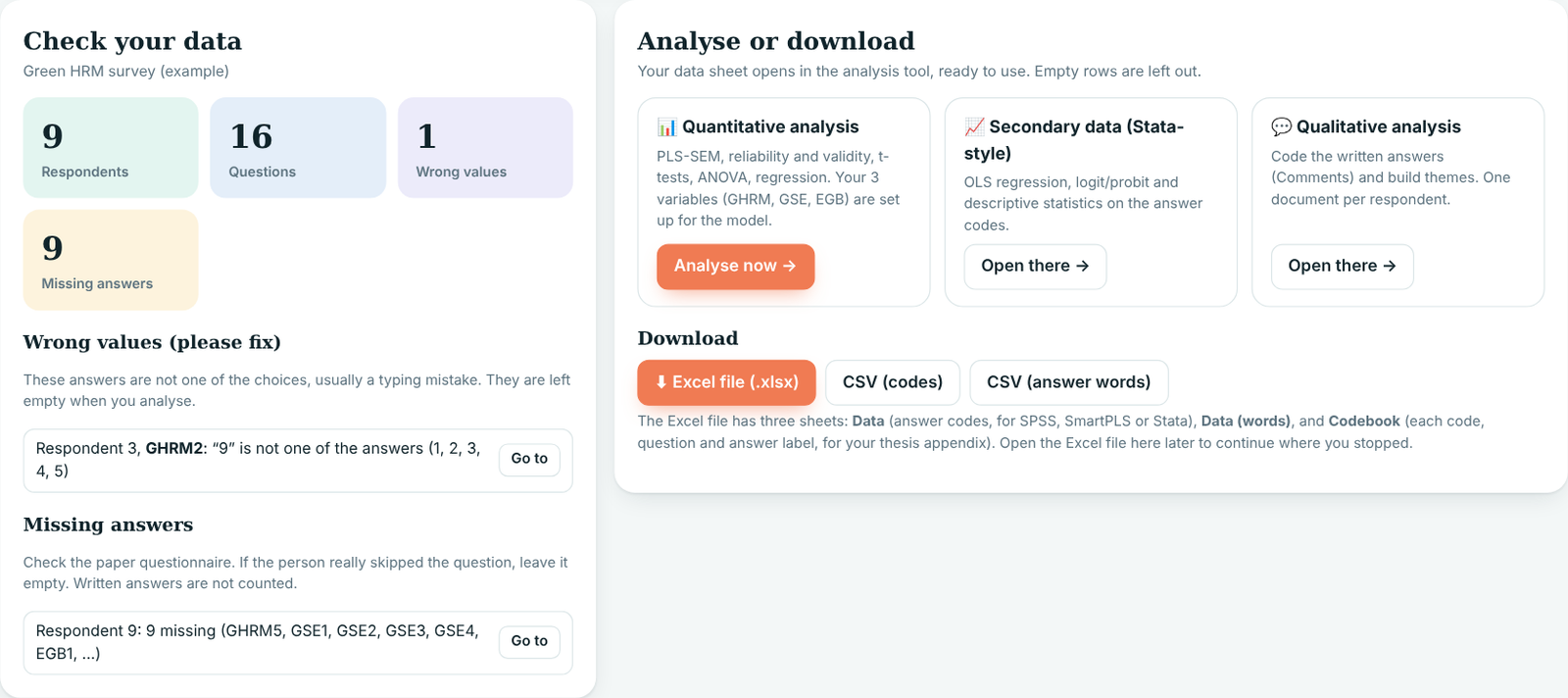Select the 9 Respondents stat card
Image resolution: width=1568 pixels, height=698 pixels.
111,148
